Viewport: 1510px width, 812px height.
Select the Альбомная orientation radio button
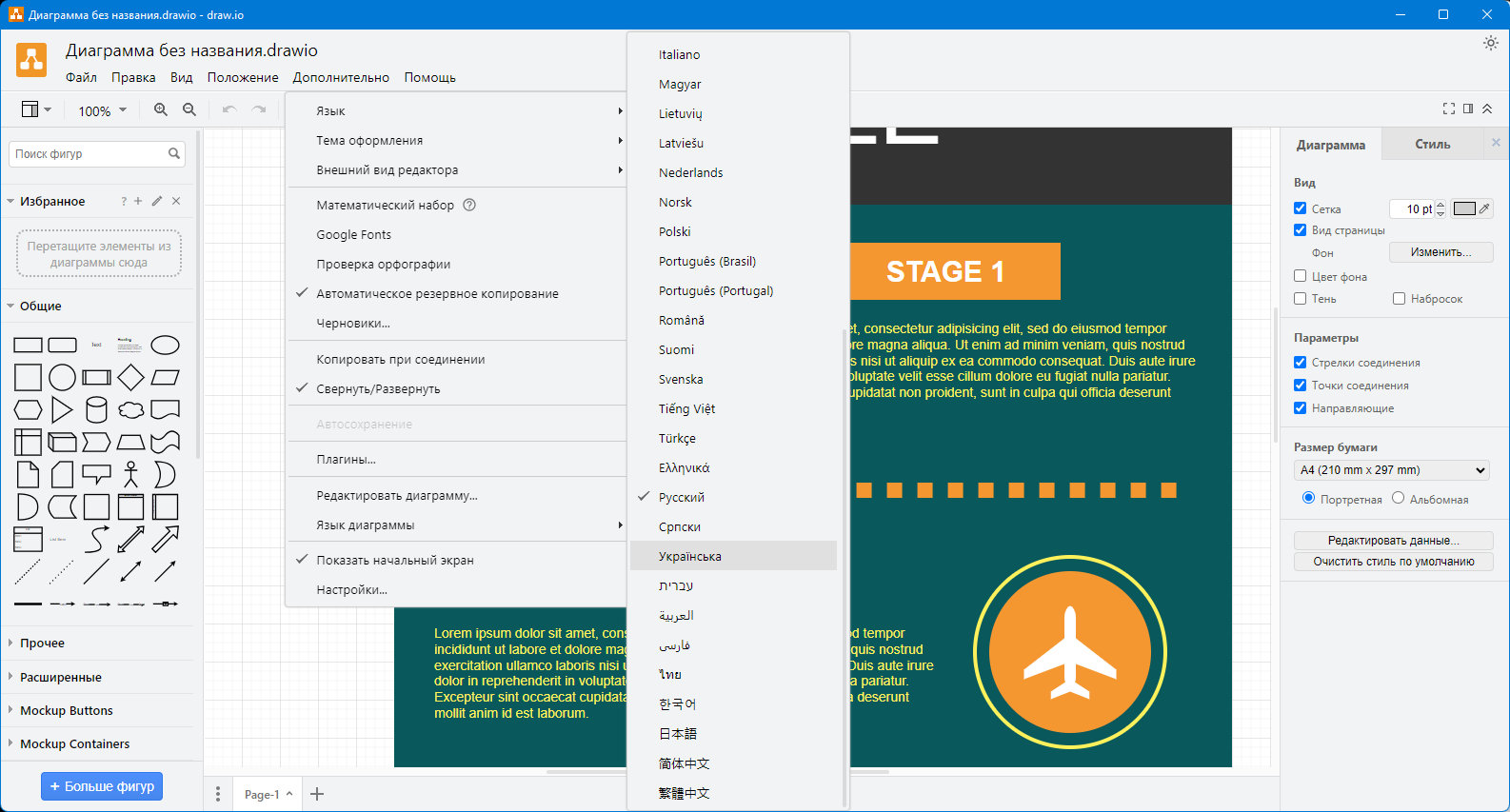coord(1399,498)
